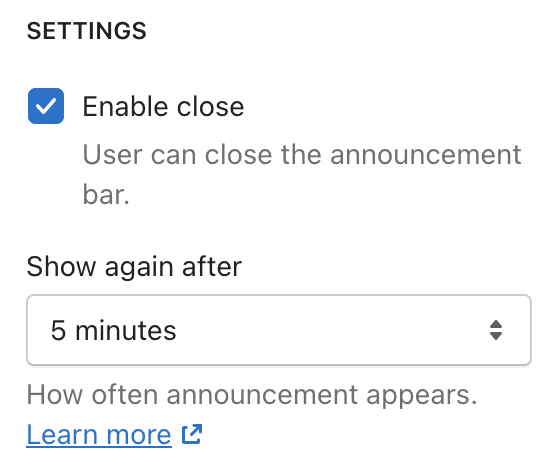This screenshot has height=476, width=560.
Task: Click the white checkmark in the blue box
Action: [x=46, y=106]
